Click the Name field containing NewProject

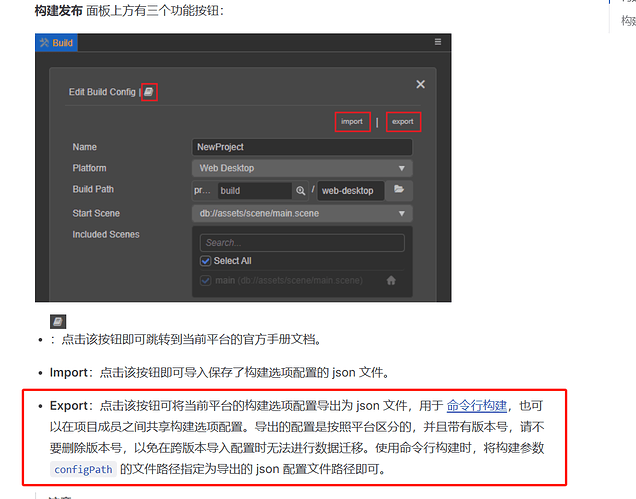(302, 147)
